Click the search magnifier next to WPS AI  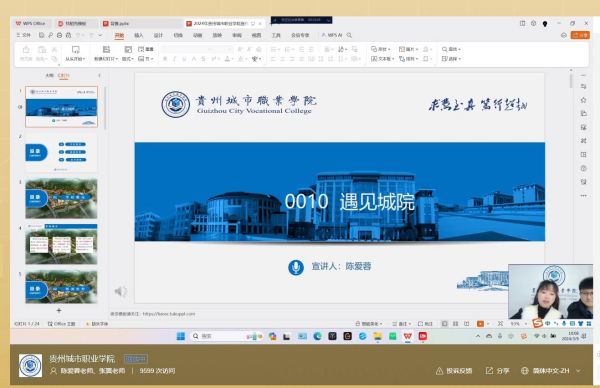point(349,35)
